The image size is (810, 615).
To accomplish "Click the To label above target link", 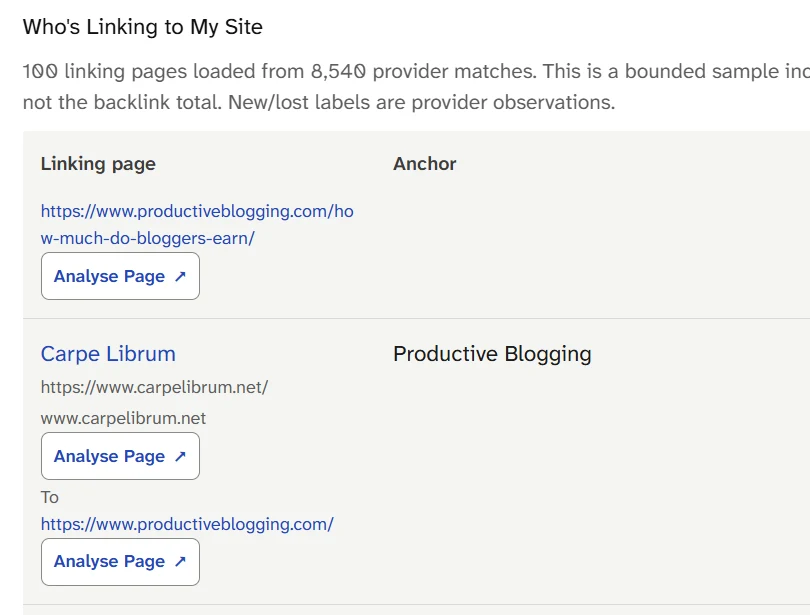I will coord(50,497).
